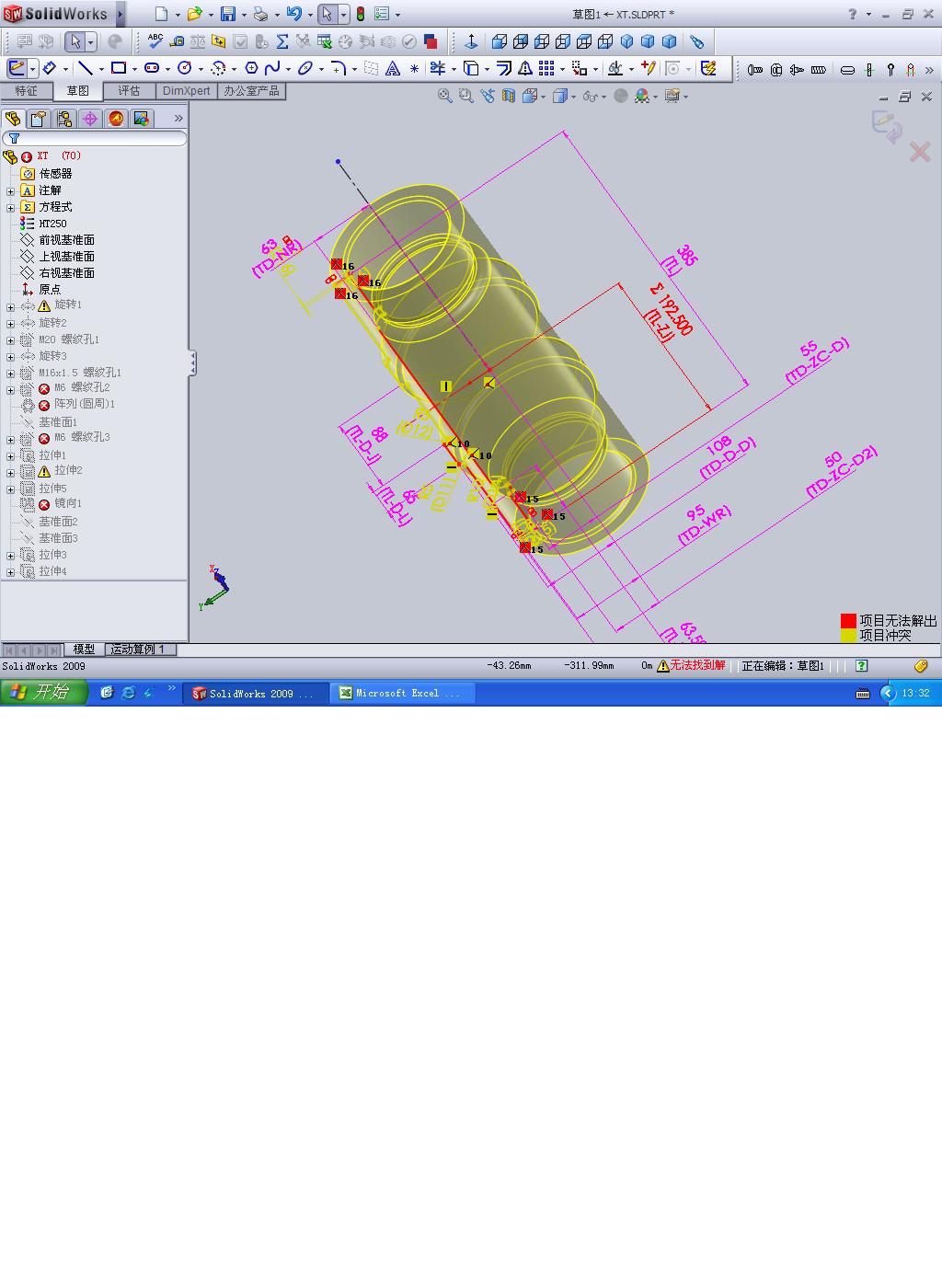Expand the 拉伸1 feature node
Viewport: 942px width, 1288px height.
click(11, 455)
